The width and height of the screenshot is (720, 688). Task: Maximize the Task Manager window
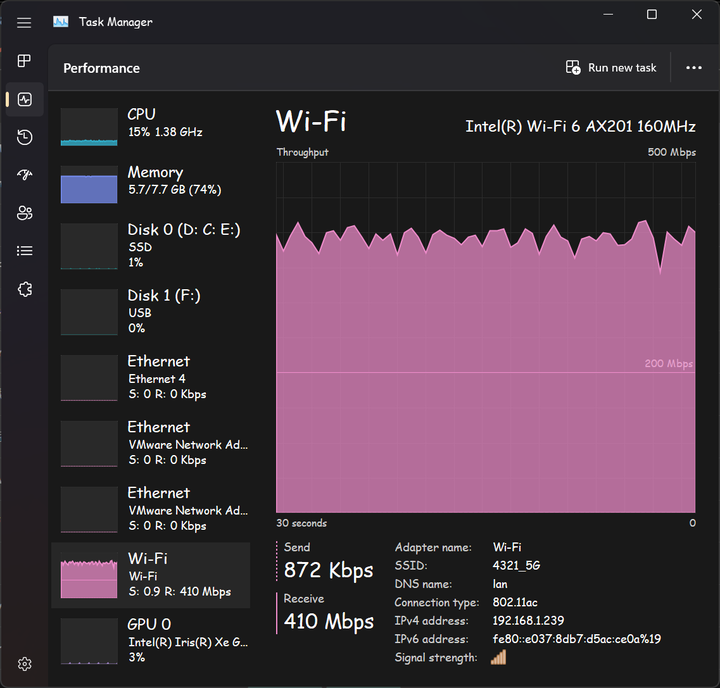click(652, 15)
